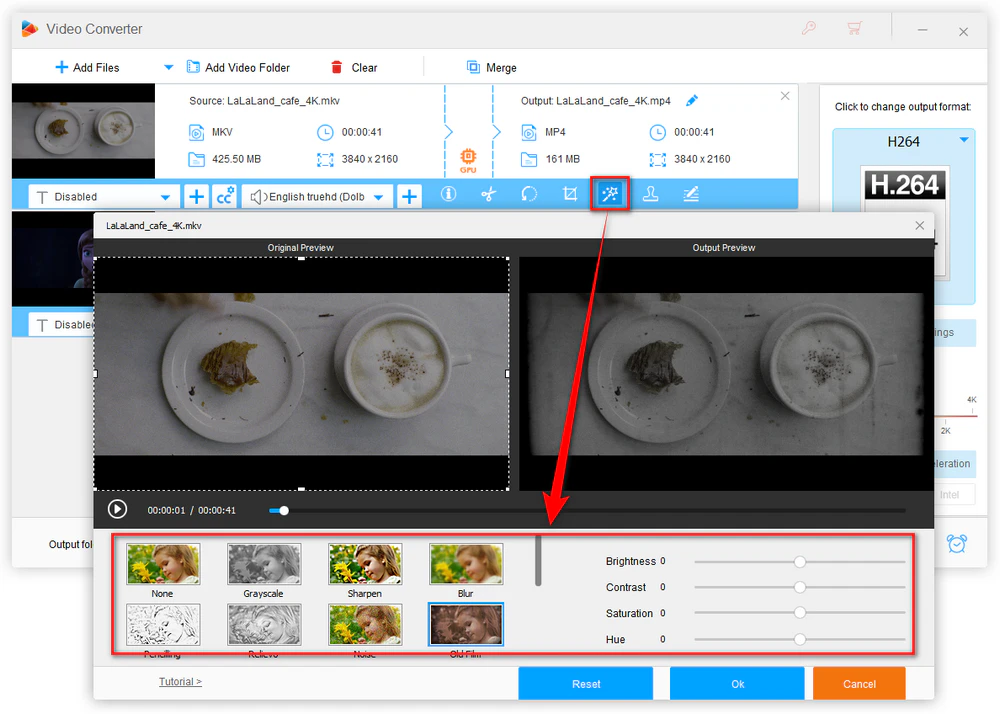Click the Video Converter app logo

tap(29, 29)
